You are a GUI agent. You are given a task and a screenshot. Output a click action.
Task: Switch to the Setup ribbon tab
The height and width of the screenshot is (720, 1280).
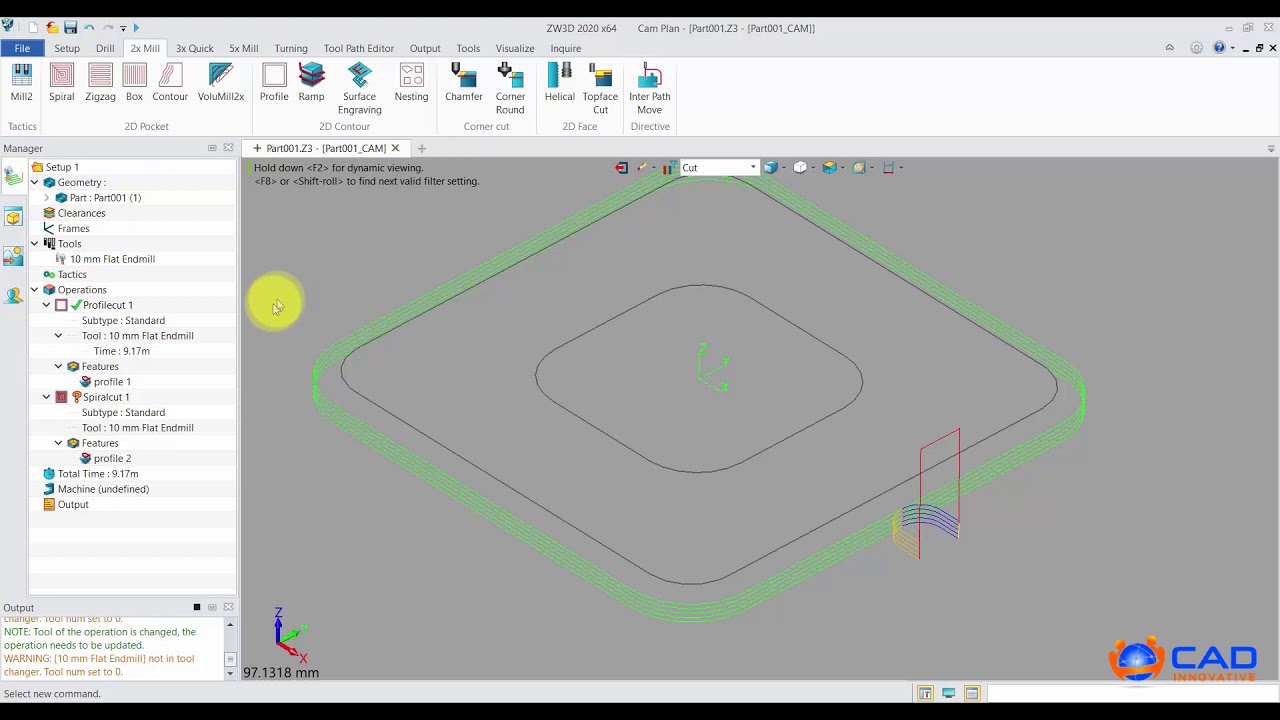[x=67, y=48]
